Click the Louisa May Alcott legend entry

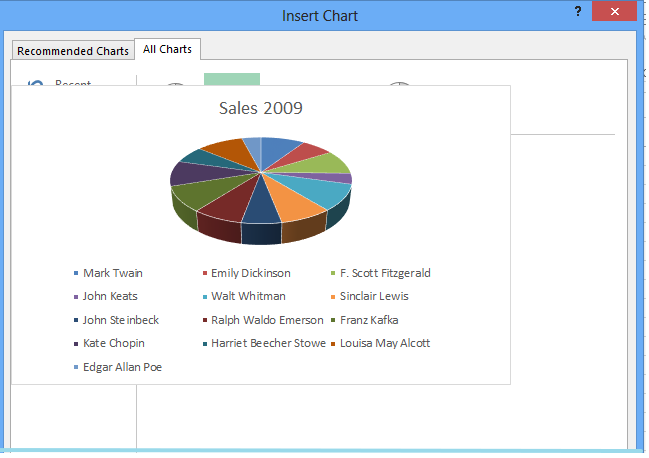click(x=384, y=343)
